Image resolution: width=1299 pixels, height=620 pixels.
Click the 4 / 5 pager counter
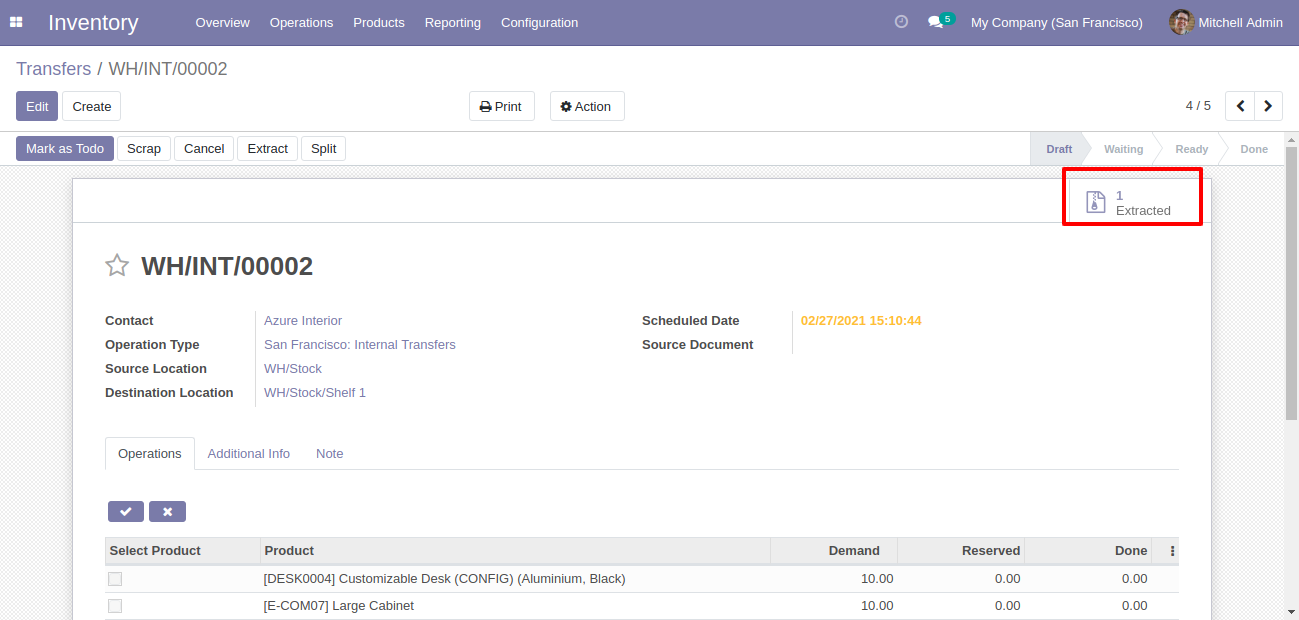pos(1198,106)
